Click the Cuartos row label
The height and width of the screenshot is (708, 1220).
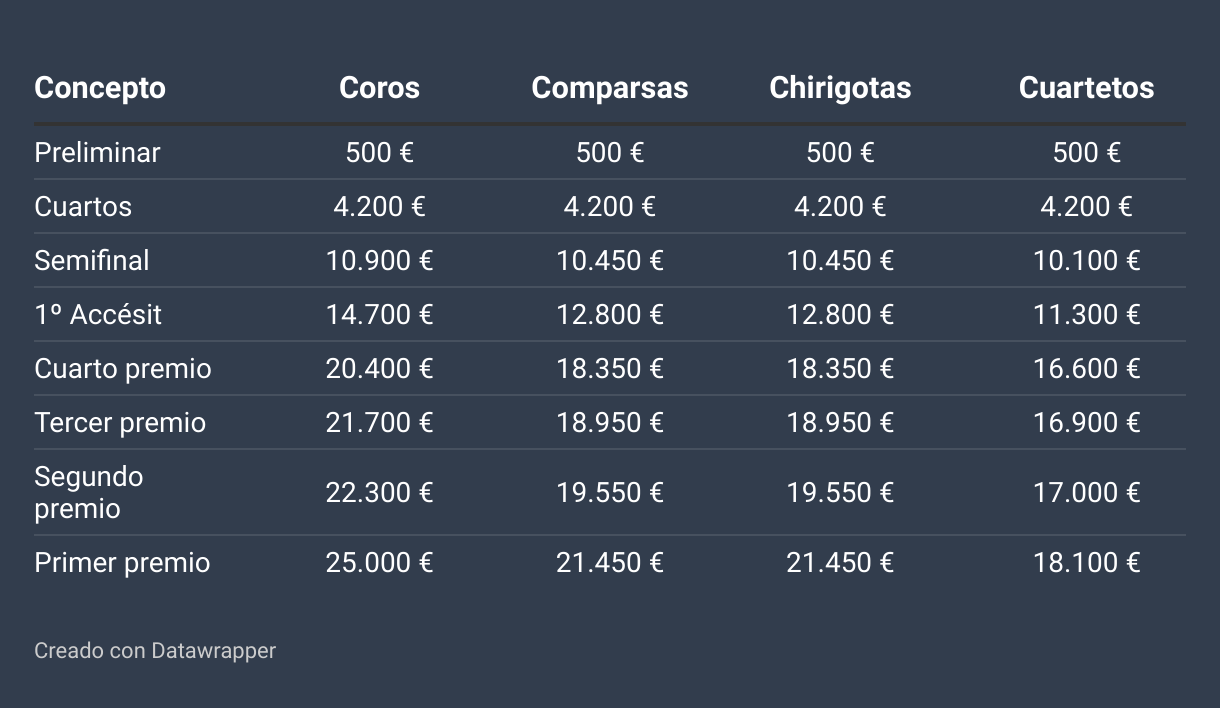click(x=83, y=207)
